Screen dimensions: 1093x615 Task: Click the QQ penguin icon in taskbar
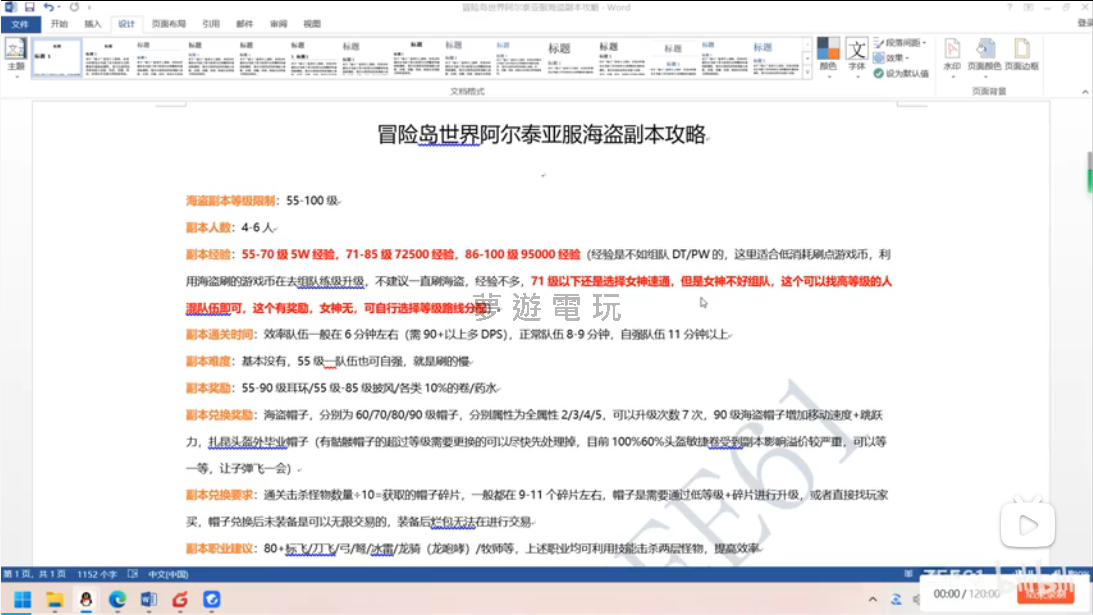tap(86, 598)
